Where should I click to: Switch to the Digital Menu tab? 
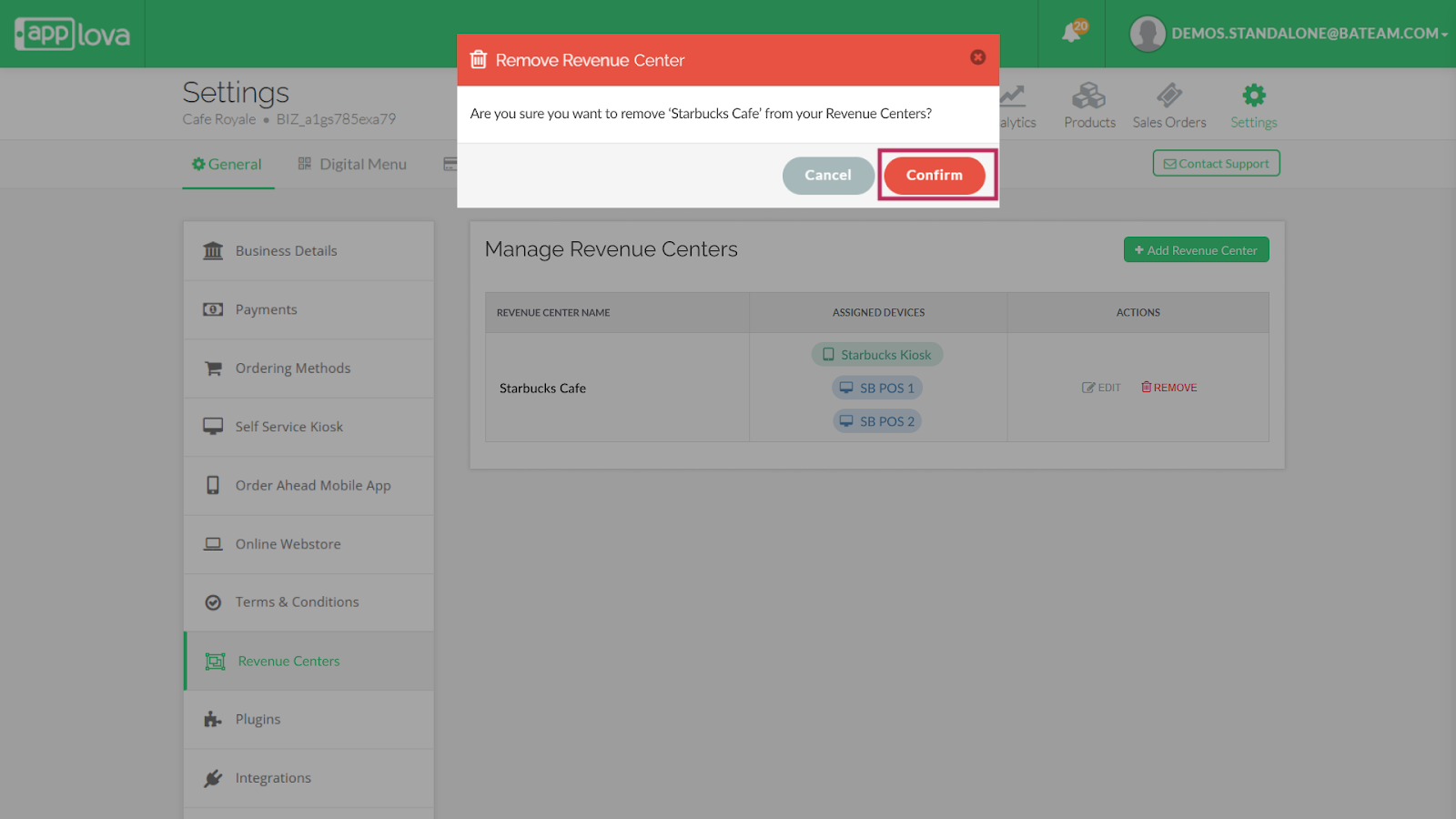click(x=353, y=165)
